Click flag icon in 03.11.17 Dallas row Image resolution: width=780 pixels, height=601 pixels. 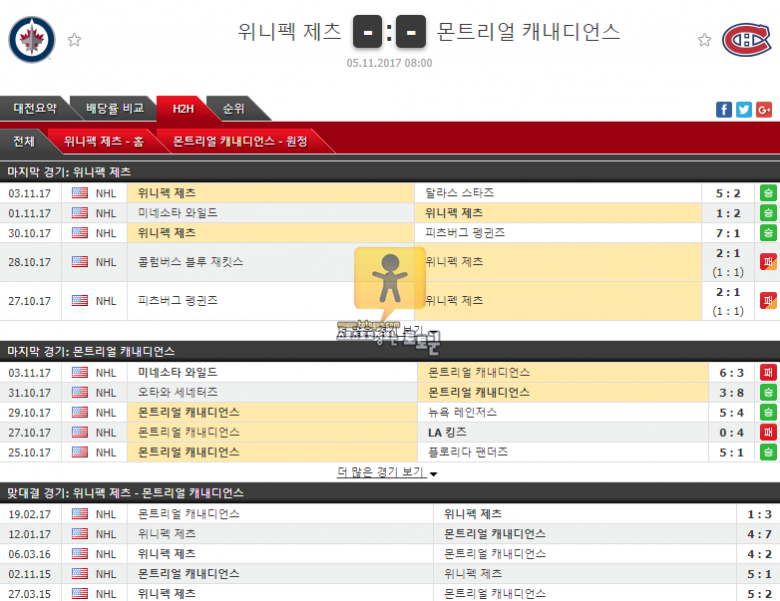pos(80,193)
